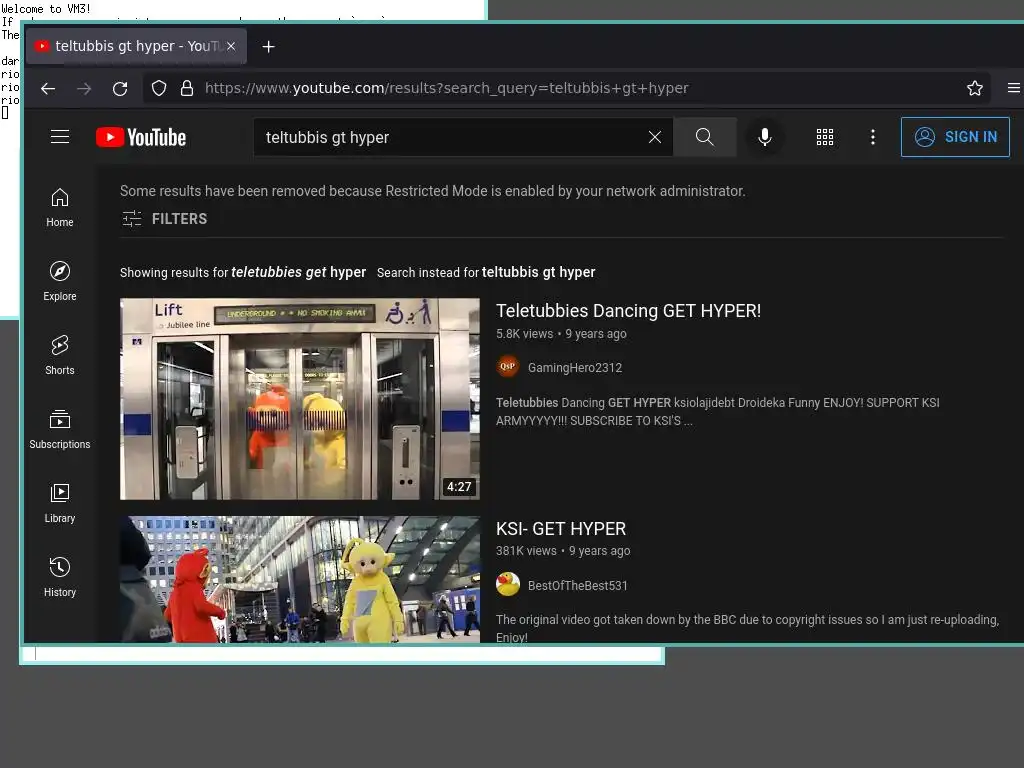Open the KSI- GET HYPER thumbnail

[x=300, y=579]
